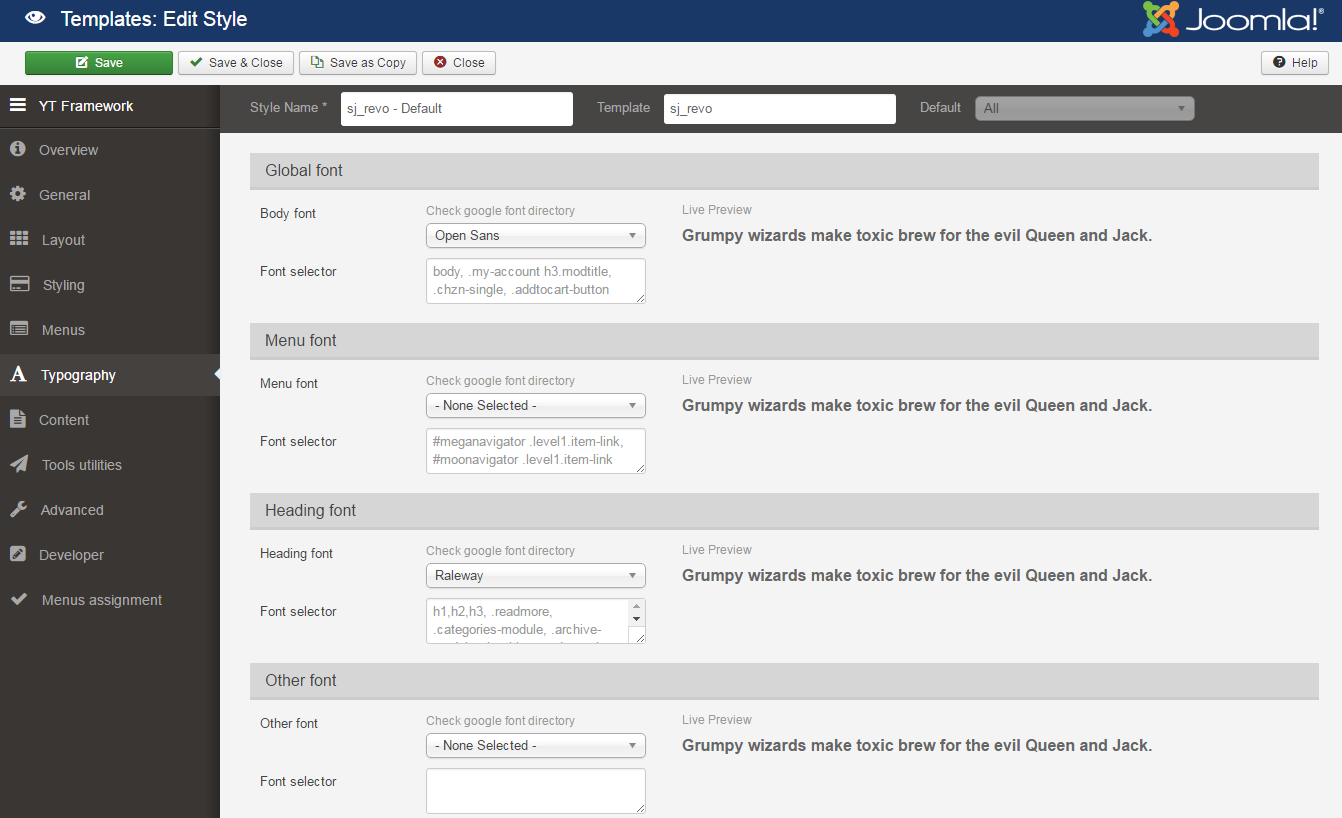The height and width of the screenshot is (818, 1342).
Task: Click the Templates: Edit Style page title
Action: pos(154,19)
